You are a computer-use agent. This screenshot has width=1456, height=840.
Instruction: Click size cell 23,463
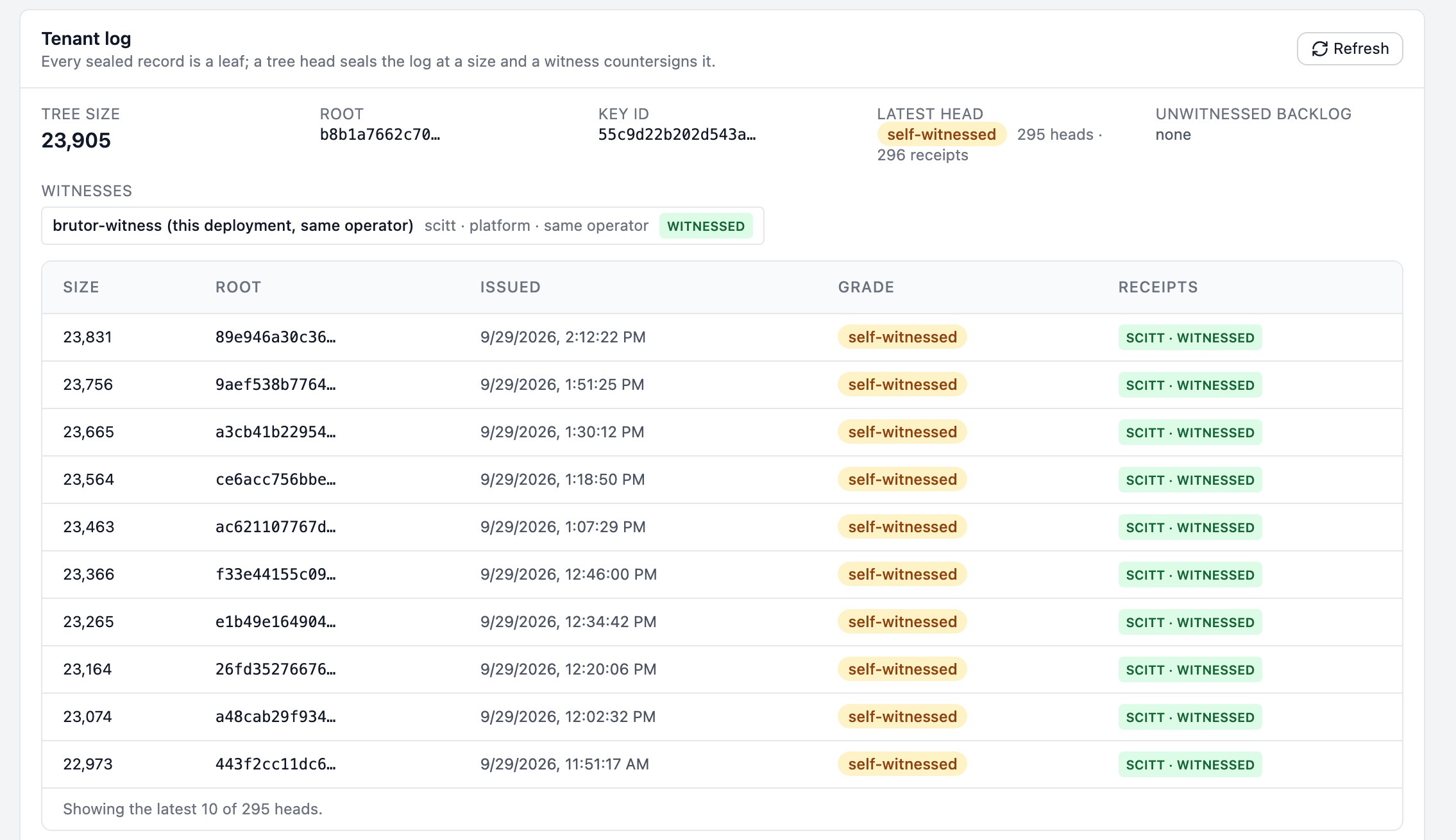[x=89, y=527]
